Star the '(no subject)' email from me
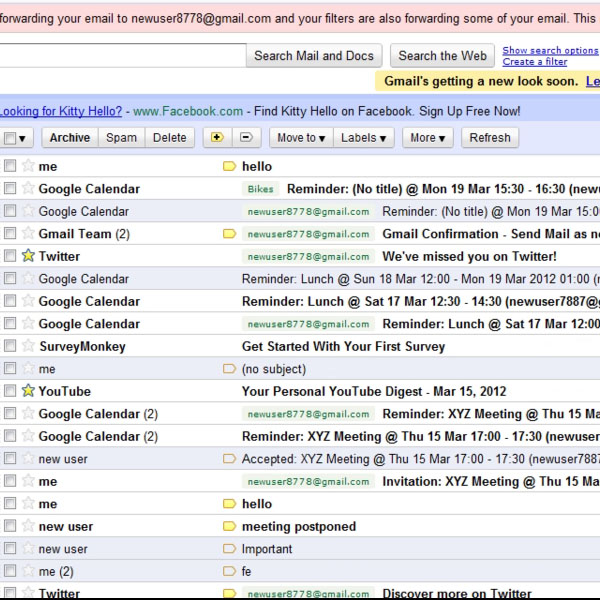Viewport: 600px width, 600px height. point(28,368)
